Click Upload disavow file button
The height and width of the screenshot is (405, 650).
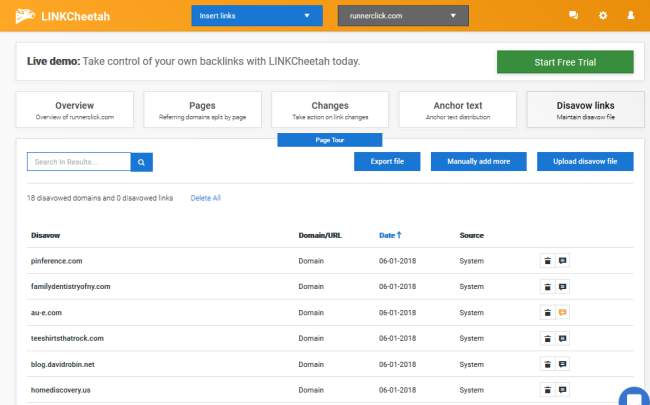[x=585, y=162]
